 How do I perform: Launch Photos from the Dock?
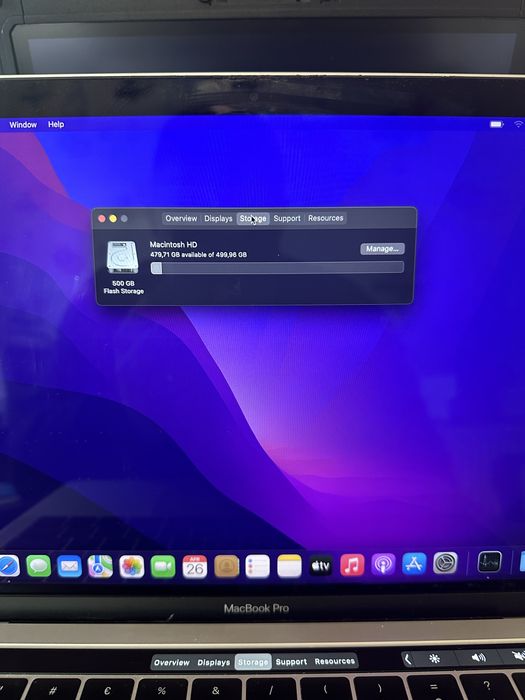tap(132, 567)
